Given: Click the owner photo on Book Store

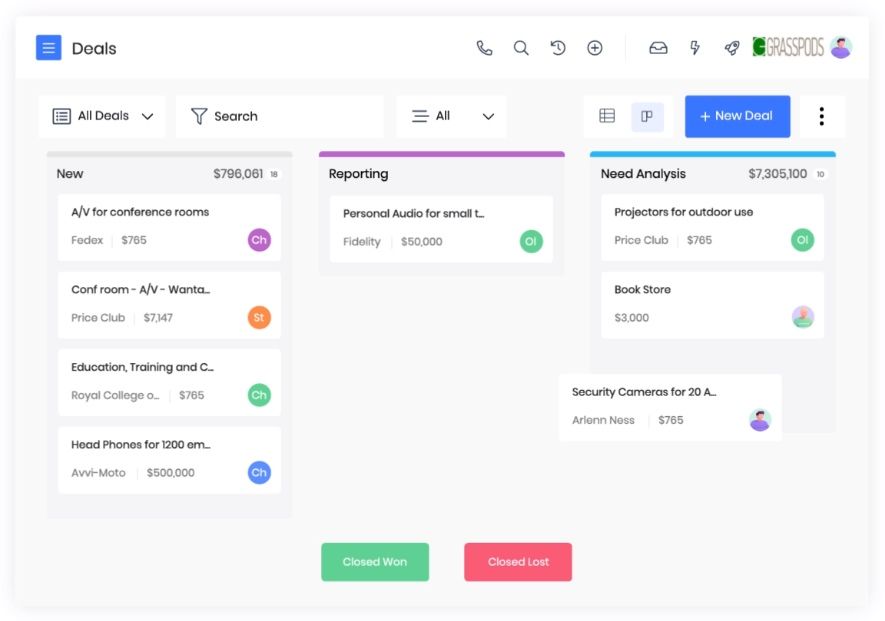Looking at the screenshot, I should [x=803, y=317].
